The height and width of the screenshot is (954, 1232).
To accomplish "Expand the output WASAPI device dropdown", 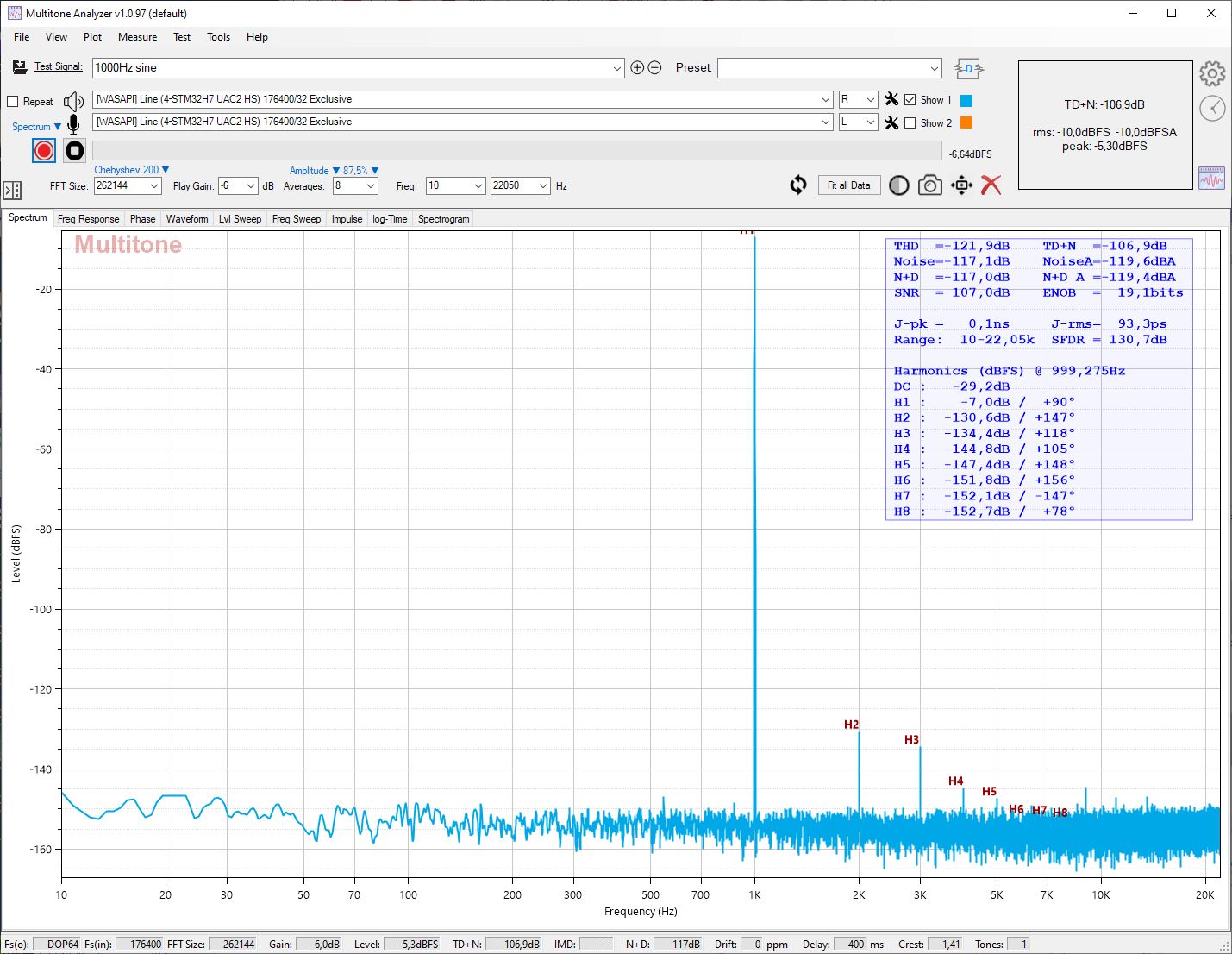I will (x=826, y=99).
